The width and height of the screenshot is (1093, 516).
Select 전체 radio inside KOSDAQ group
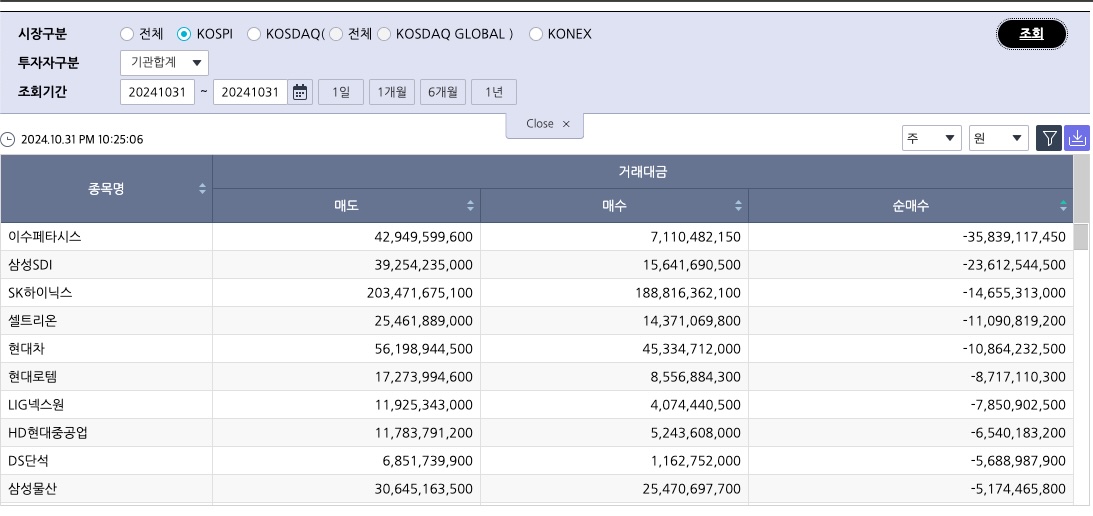point(336,33)
